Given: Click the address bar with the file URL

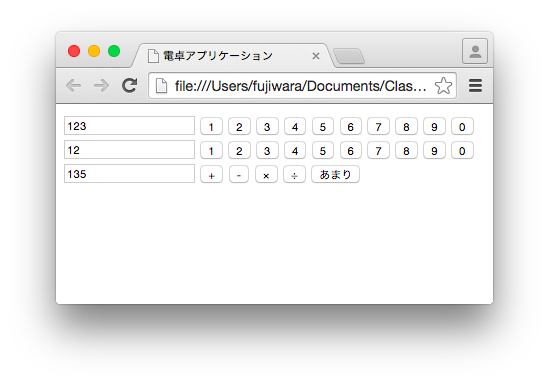Looking at the screenshot, I should coord(302,86).
